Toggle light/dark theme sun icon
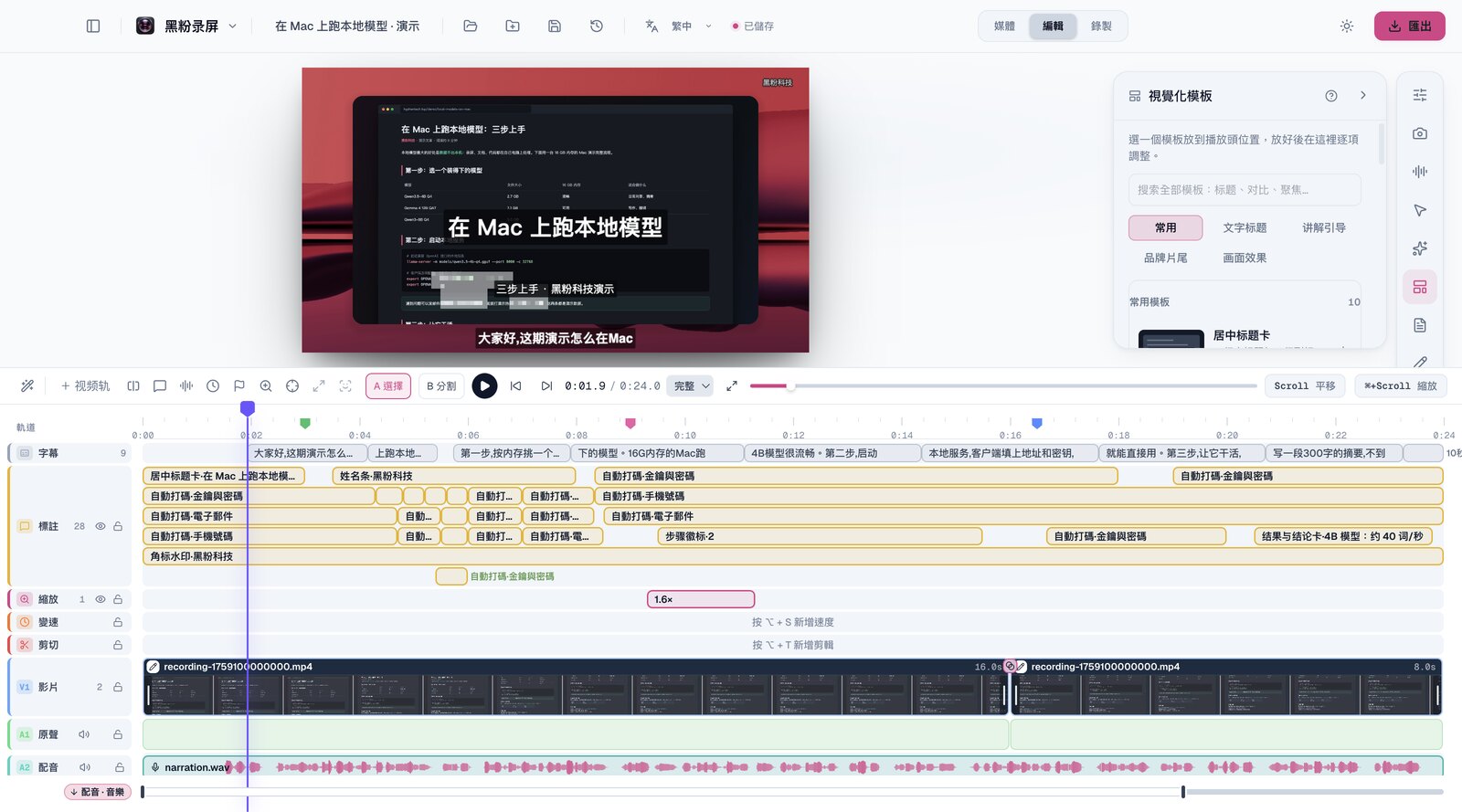The height and width of the screenshot is (812, 1462). point(1347,26)
